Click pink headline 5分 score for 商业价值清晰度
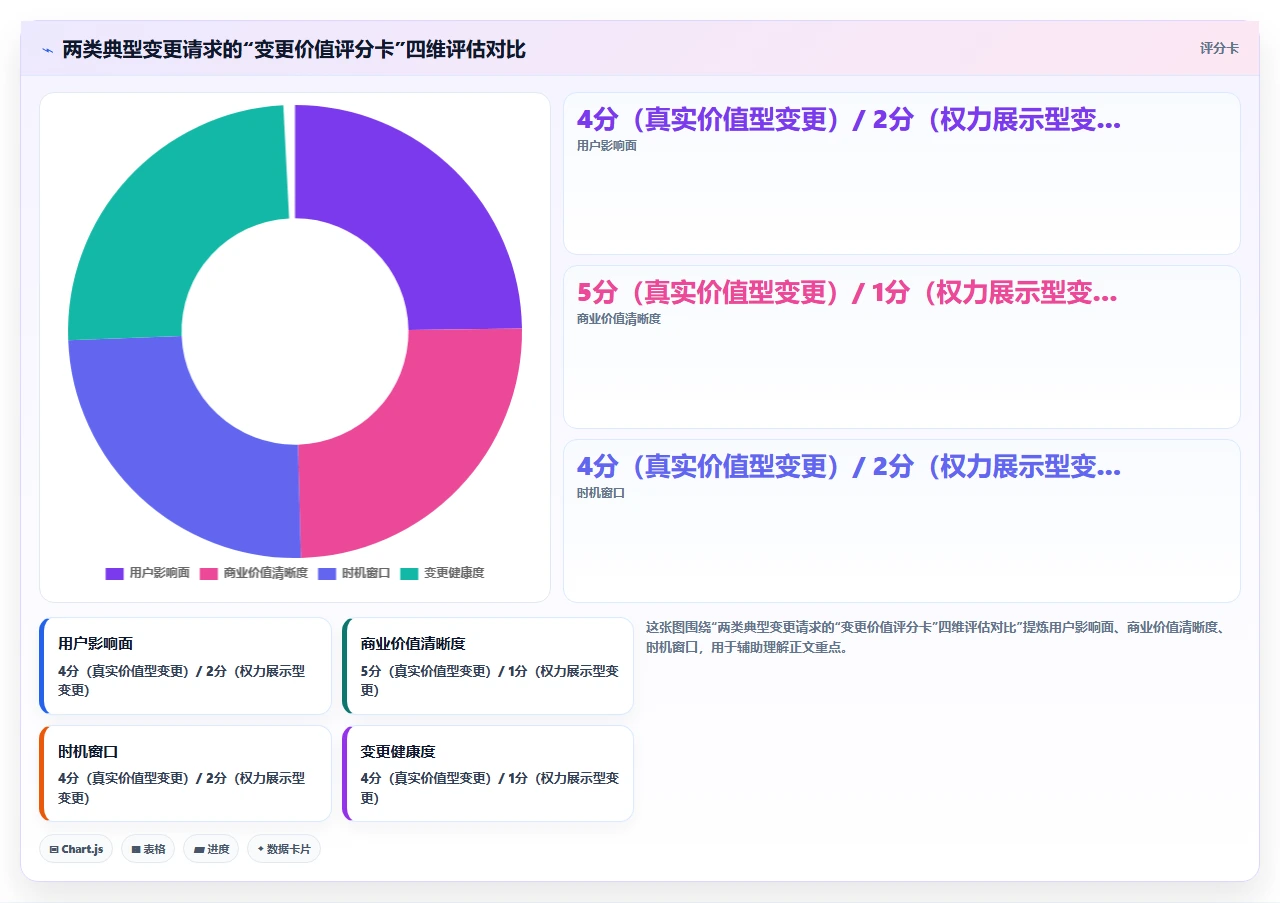1280x903 pixels. click(847, 293)
